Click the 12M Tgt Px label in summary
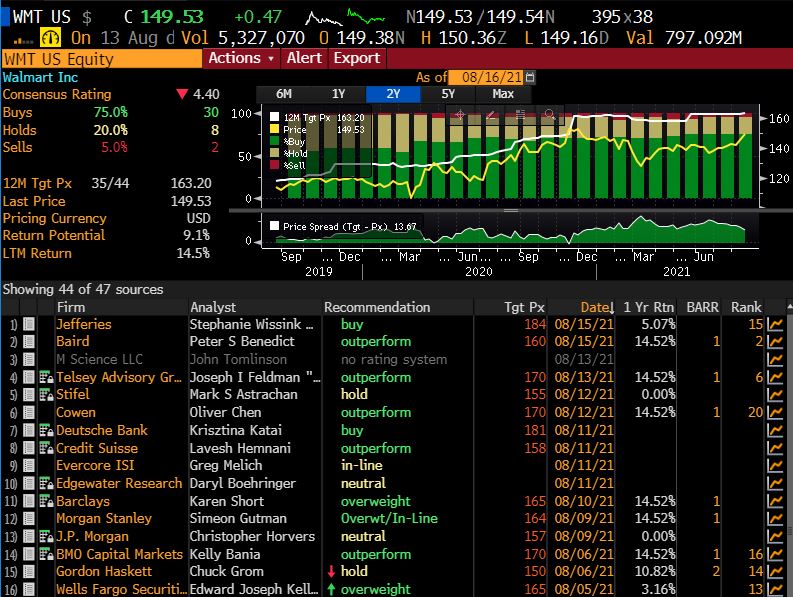The image size is (793, 597). pos(37,183)
